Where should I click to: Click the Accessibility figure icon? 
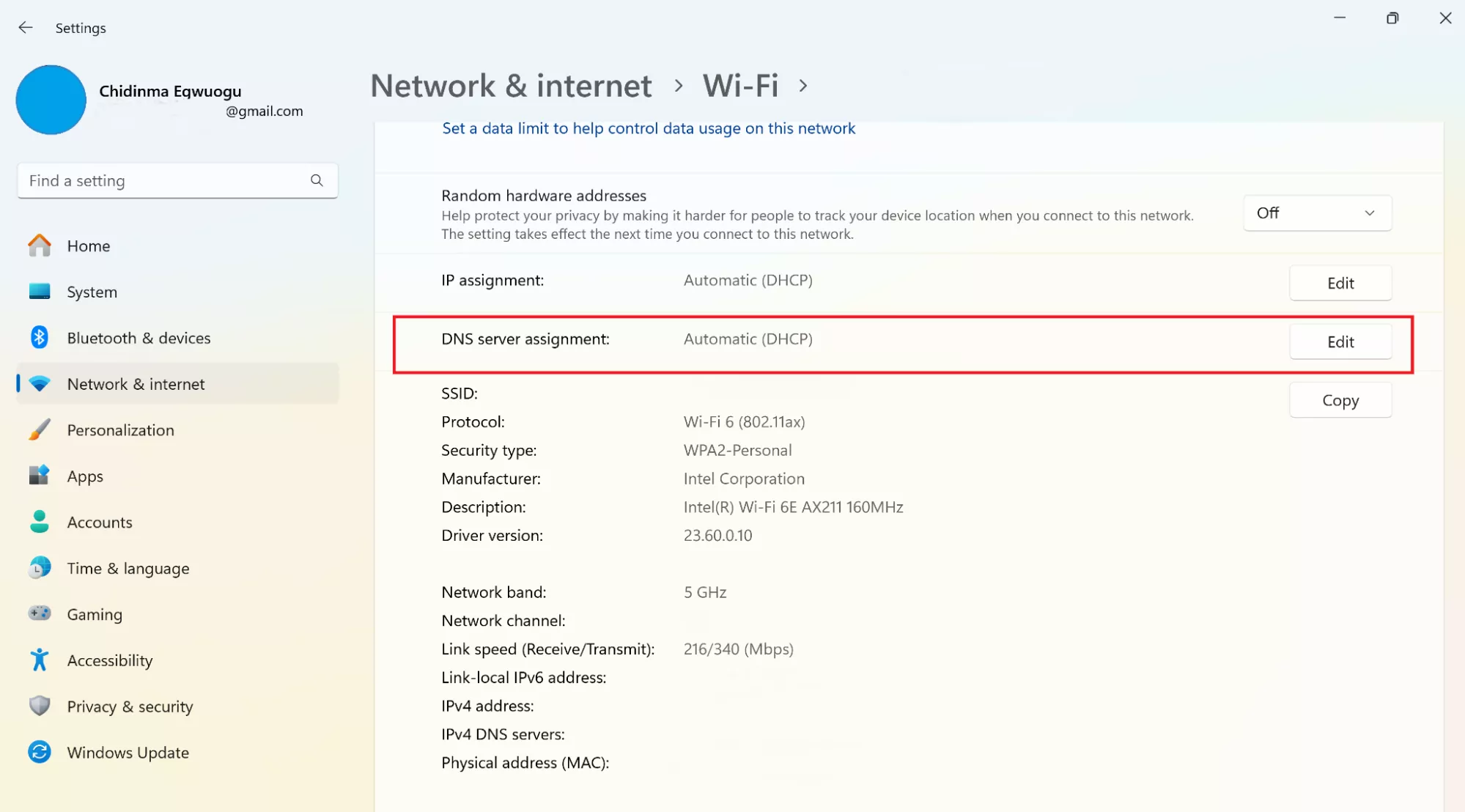click(40, 660)
